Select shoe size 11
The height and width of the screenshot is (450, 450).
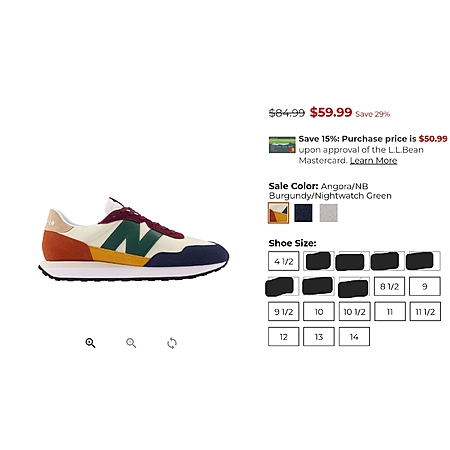[x=390, y=312]
